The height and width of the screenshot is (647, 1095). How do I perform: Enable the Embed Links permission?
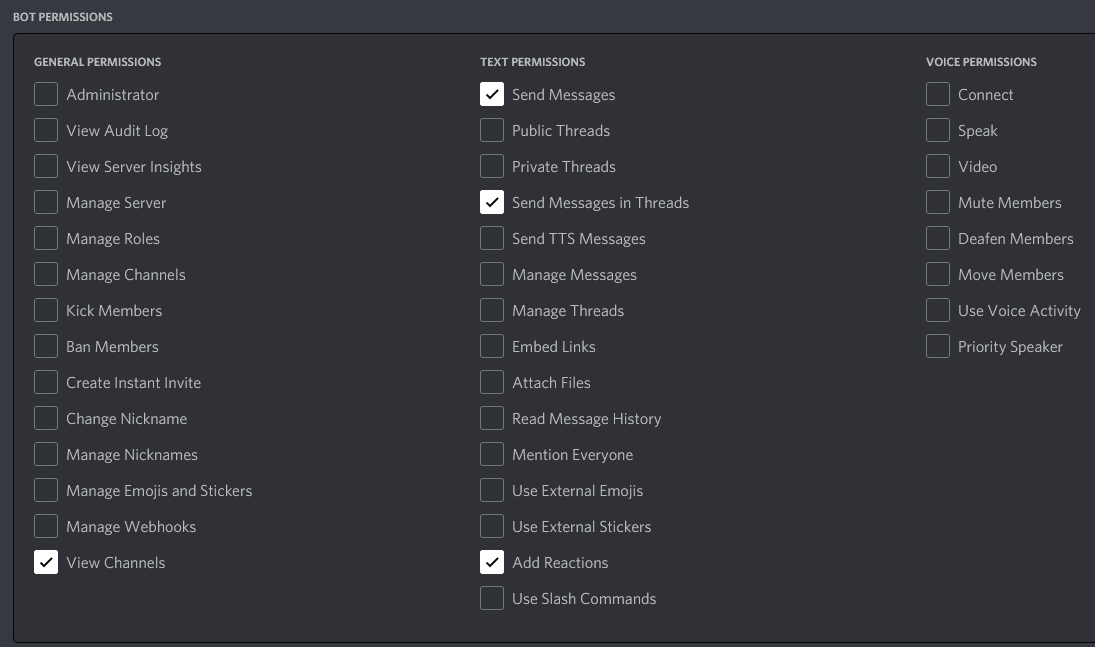(491, 346)
